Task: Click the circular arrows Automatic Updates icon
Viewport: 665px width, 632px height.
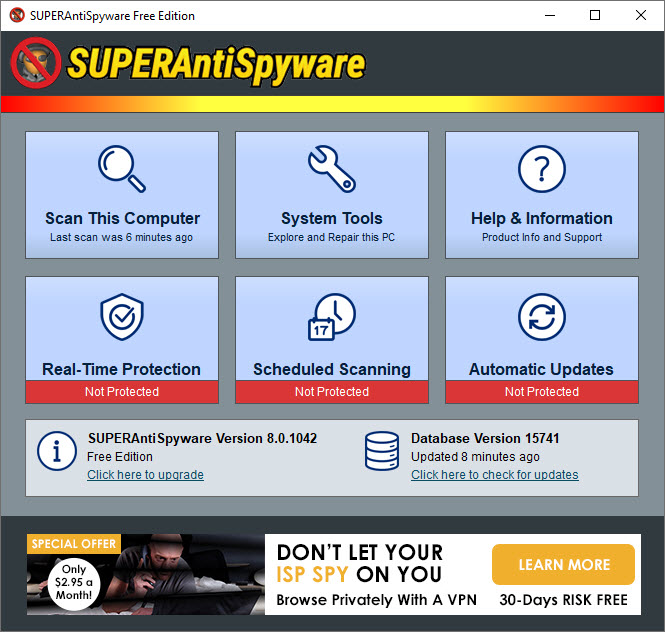Action: click(542, 316)
